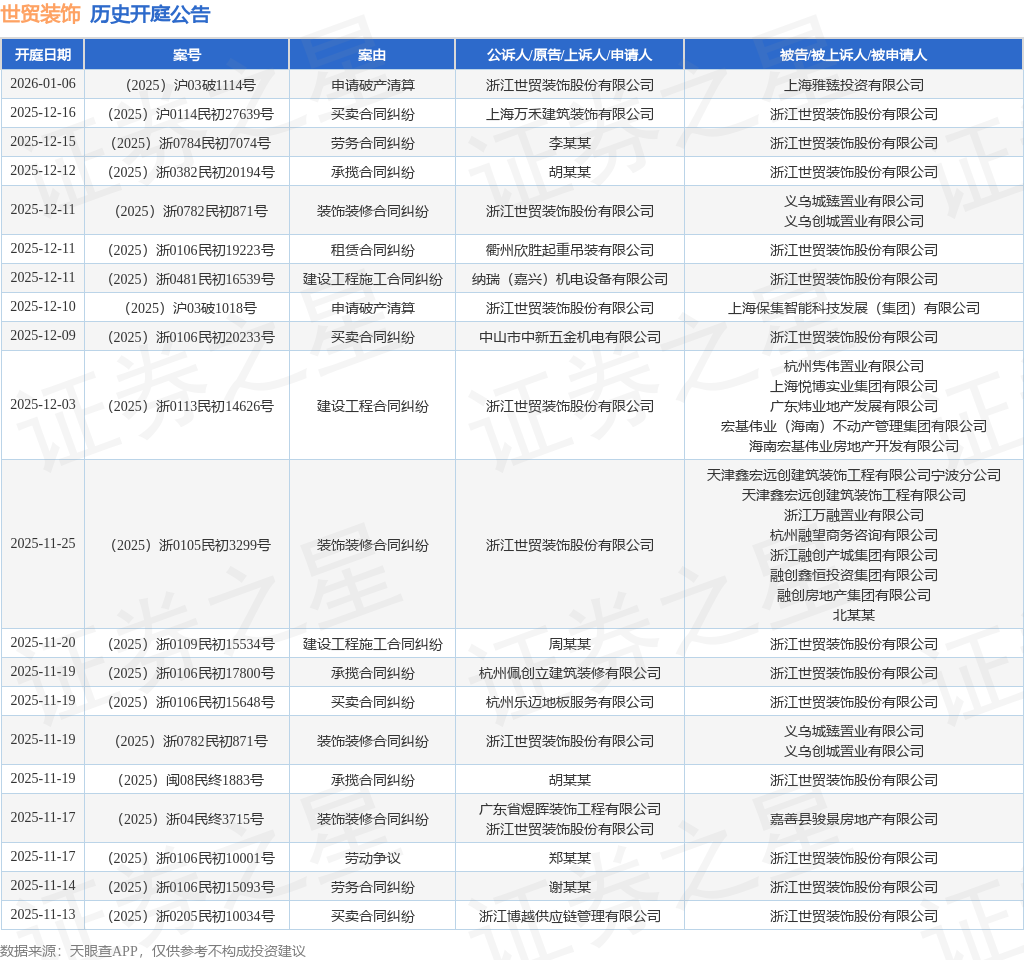The height and width of the screenshot is (960, 1024).
Task: Click defendant 嘉善县骏景房地产有限公司
Action: point(854,819)
